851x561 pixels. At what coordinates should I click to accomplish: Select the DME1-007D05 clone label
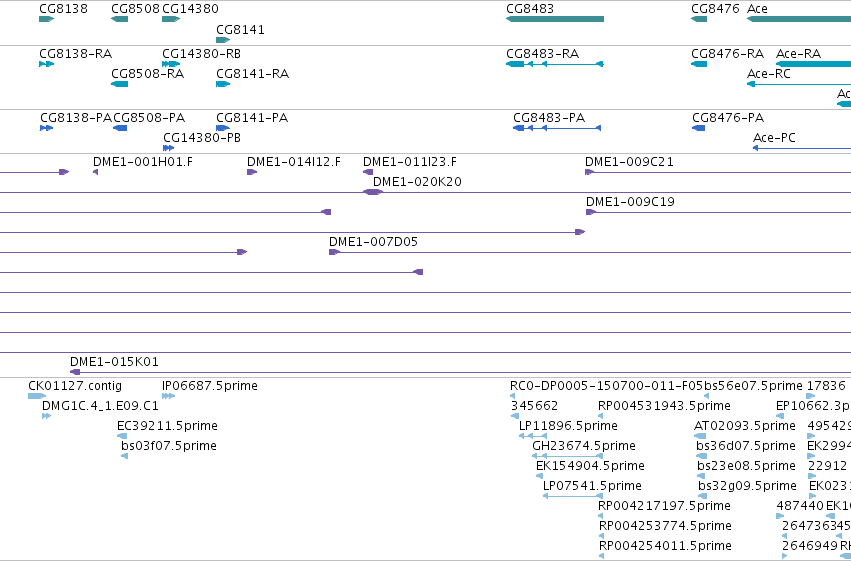tap(373, 242)
